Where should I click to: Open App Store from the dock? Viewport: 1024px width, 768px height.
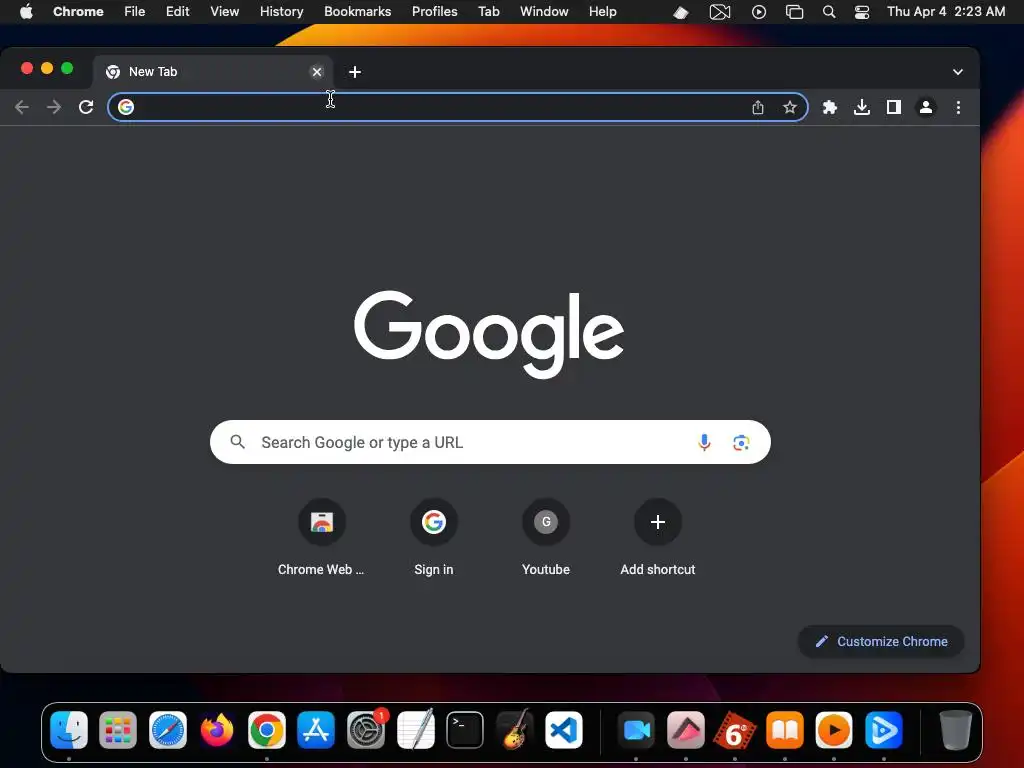click(x=316, y=730)
